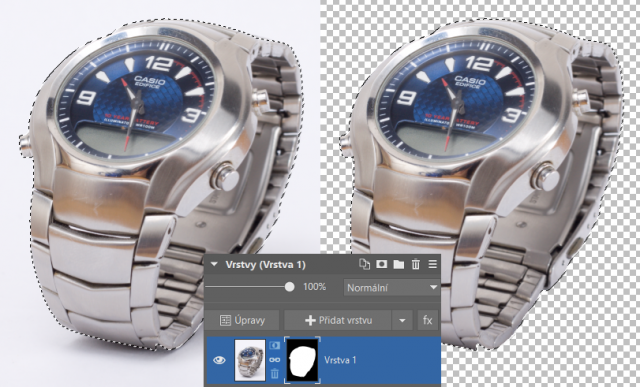Click the layer group folder icon
640x387 pixels.
tap(398, 265)
